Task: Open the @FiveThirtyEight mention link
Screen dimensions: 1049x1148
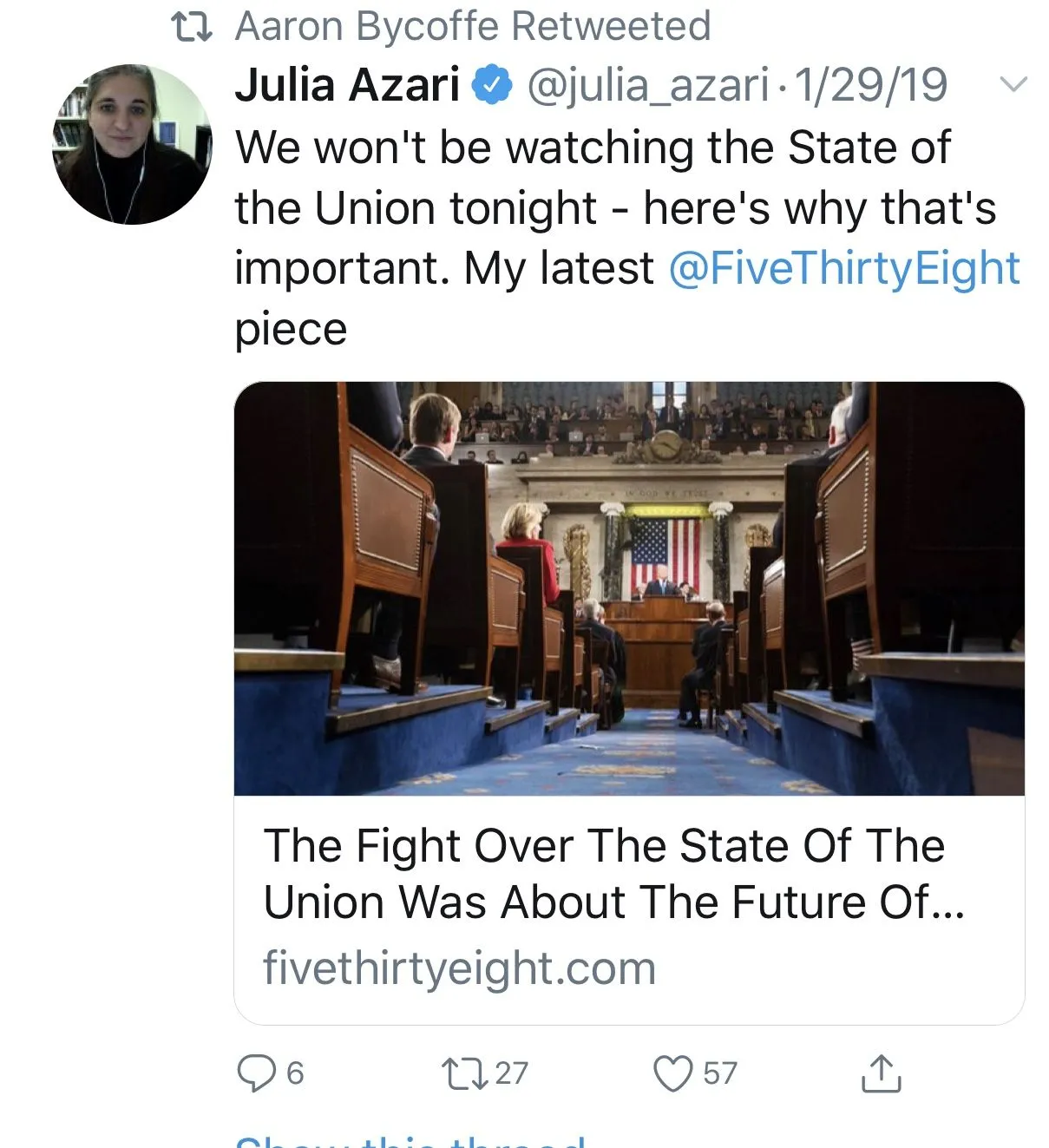Action: (x=844, y=268)
